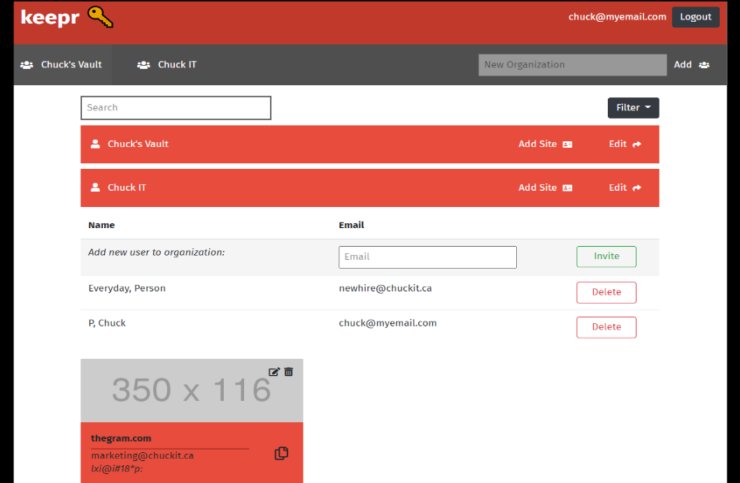Image resolution: width=740 pixels, height=483 pixels.
Task: Click the keepr key logo icon
Action: 100,17
